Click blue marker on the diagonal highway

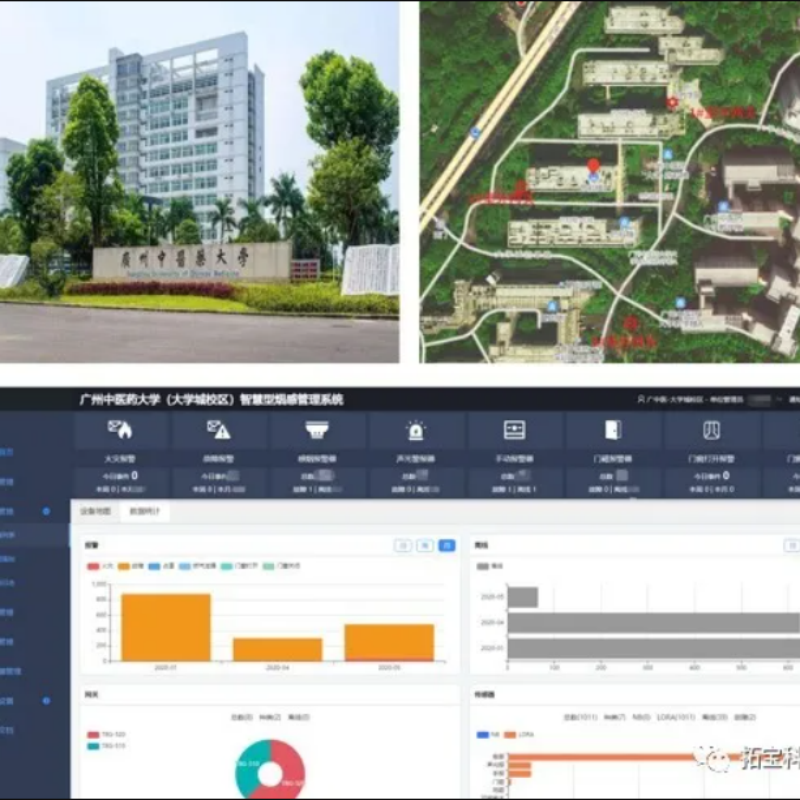coord(475,133)
